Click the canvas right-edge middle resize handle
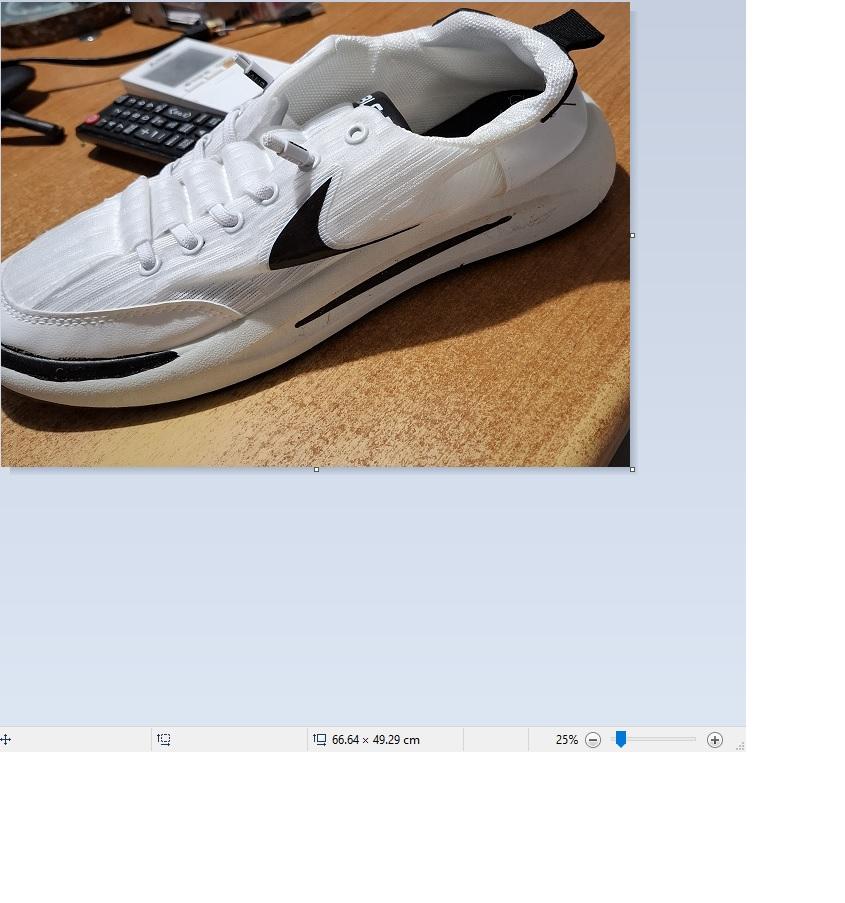This screenshot has height=903, width=845. tap(632, 236)
